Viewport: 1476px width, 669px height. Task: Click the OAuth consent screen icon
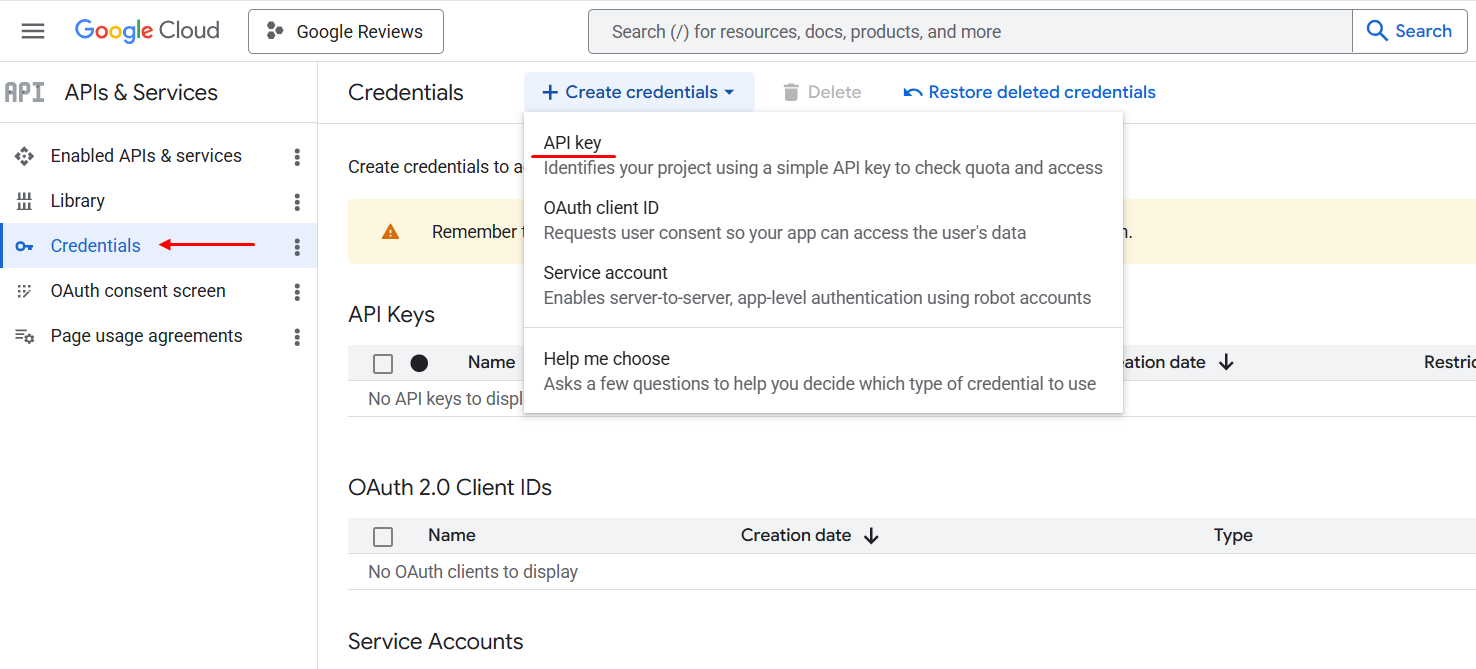pos(24,291)
